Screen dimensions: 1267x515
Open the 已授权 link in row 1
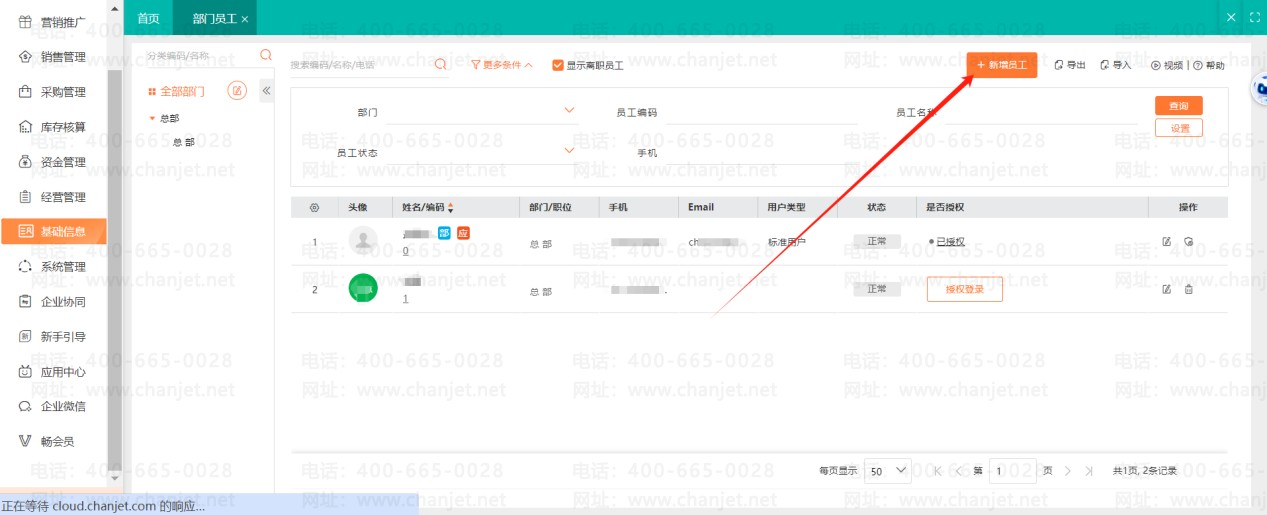click(x=950, y=242)
